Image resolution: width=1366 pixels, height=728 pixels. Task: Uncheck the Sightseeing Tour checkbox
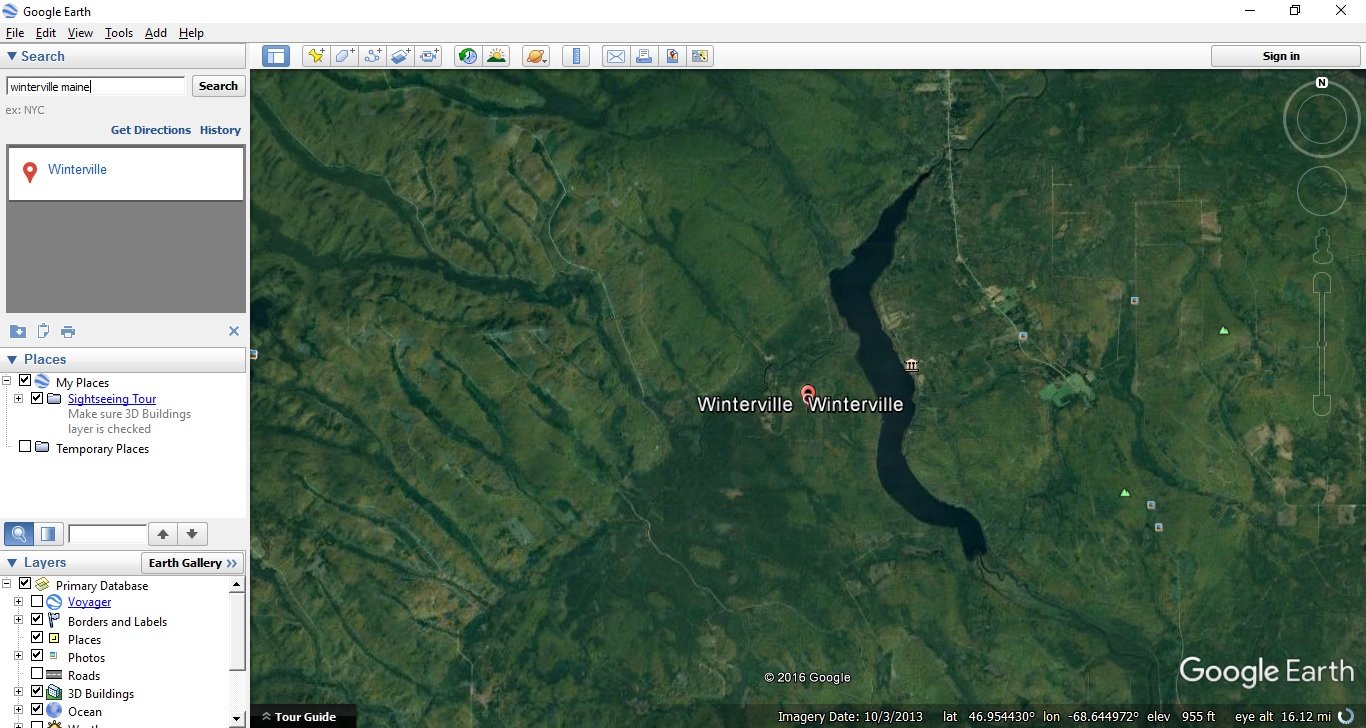[37, 398]
